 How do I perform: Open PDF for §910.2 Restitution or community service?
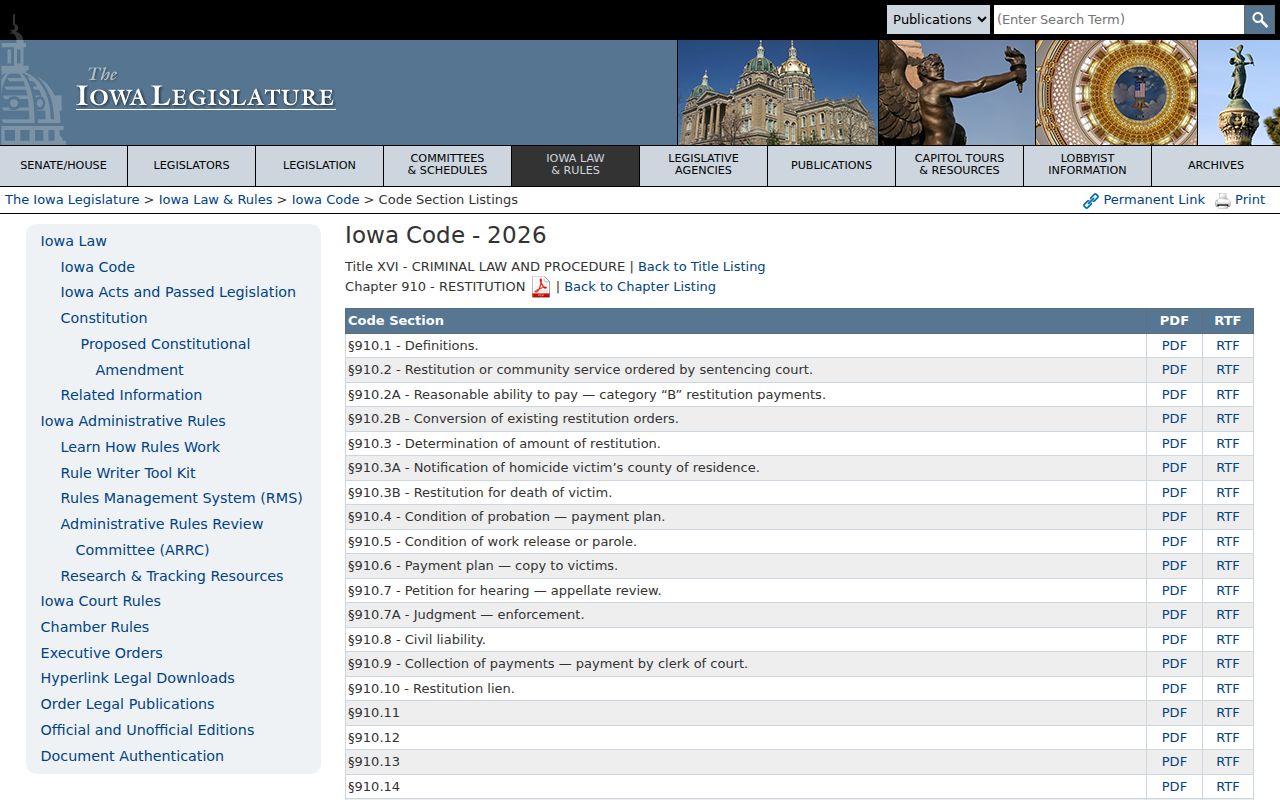pos(1174,370)
